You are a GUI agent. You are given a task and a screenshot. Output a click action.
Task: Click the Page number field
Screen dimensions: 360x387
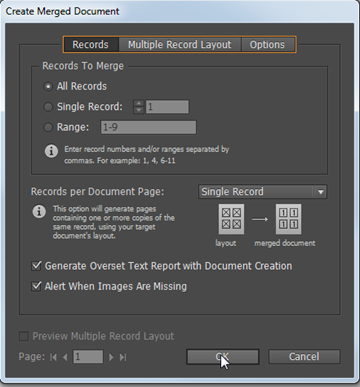[x=88, y=357]
